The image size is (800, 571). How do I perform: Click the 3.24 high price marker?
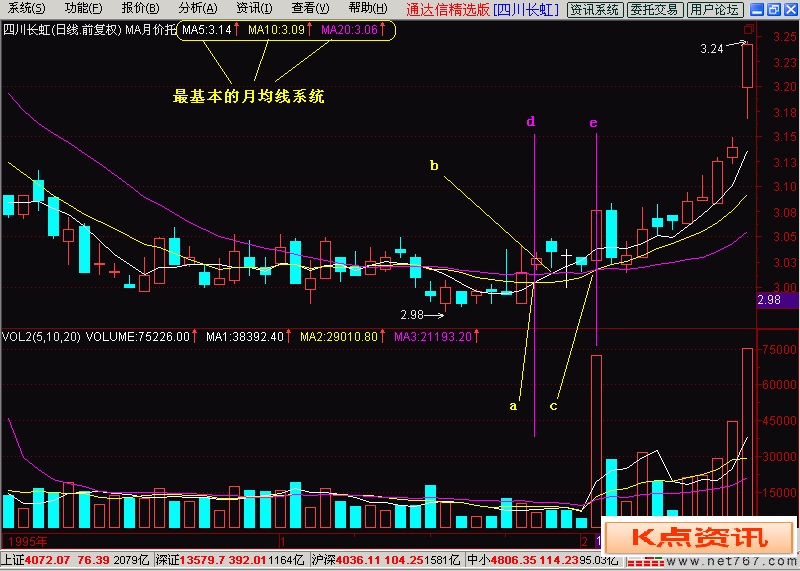(712, 49)
